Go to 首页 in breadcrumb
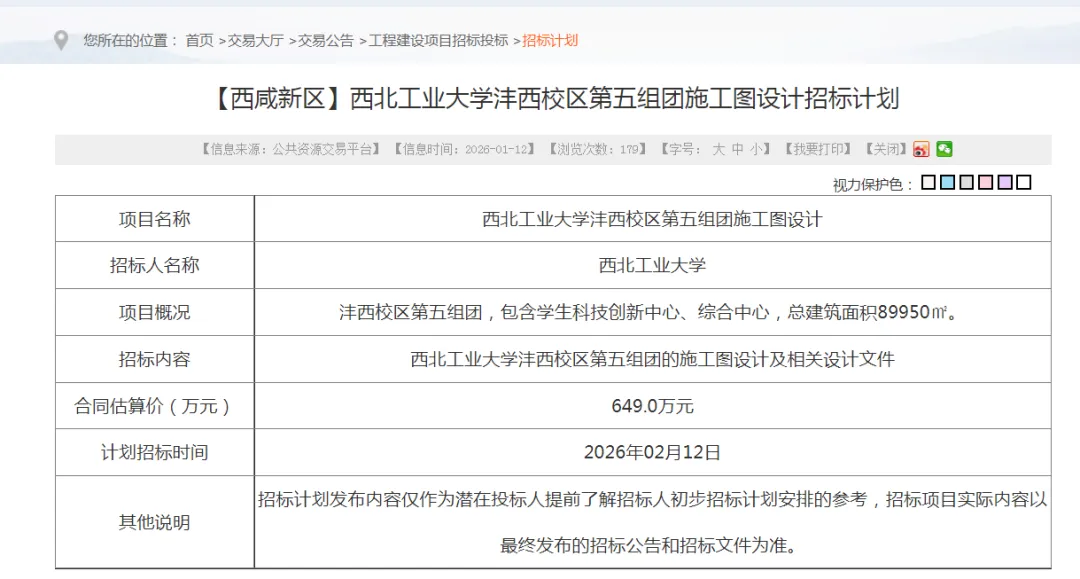This screenshot has width=1080, height=579. click(200, 41)
